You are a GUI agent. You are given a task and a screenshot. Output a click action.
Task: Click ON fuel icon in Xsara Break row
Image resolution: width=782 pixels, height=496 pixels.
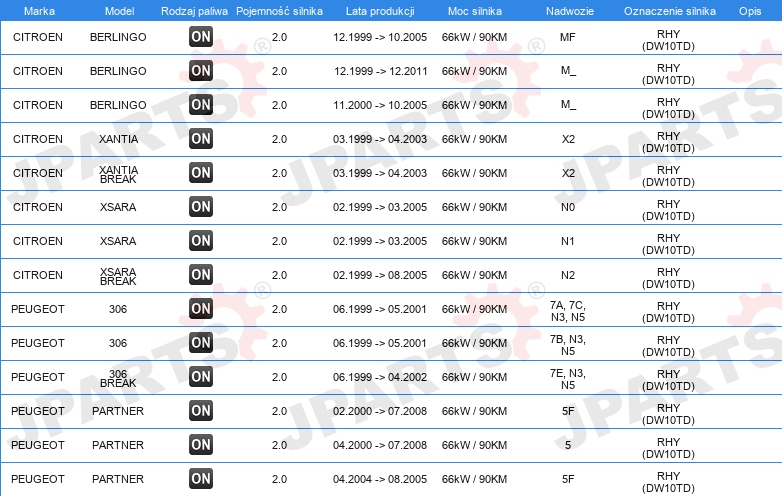201,275
